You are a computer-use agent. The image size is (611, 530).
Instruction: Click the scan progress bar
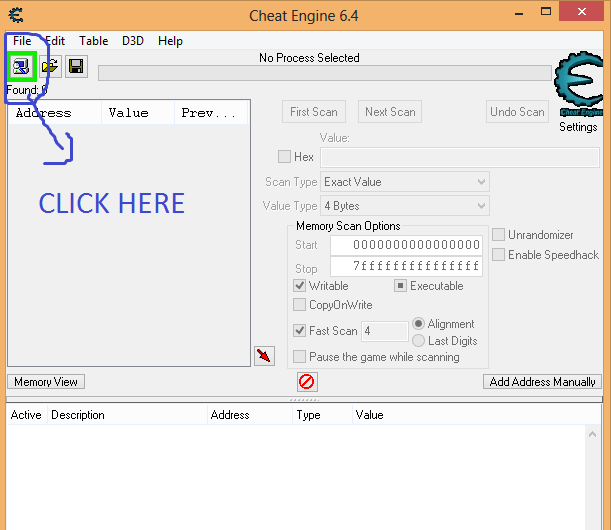point(325,73)
